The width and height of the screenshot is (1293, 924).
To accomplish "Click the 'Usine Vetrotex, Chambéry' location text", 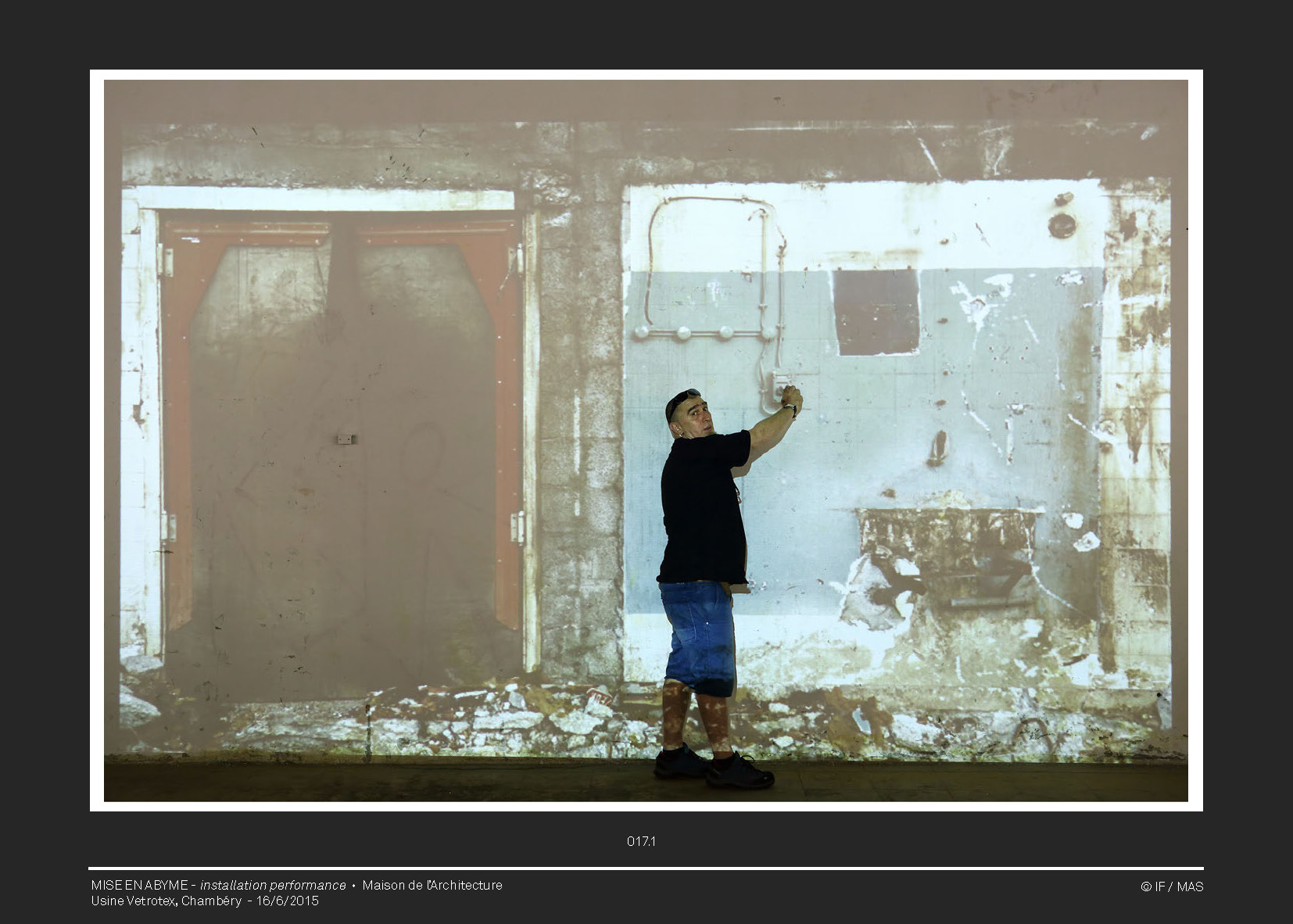I will tap(166, 901).
